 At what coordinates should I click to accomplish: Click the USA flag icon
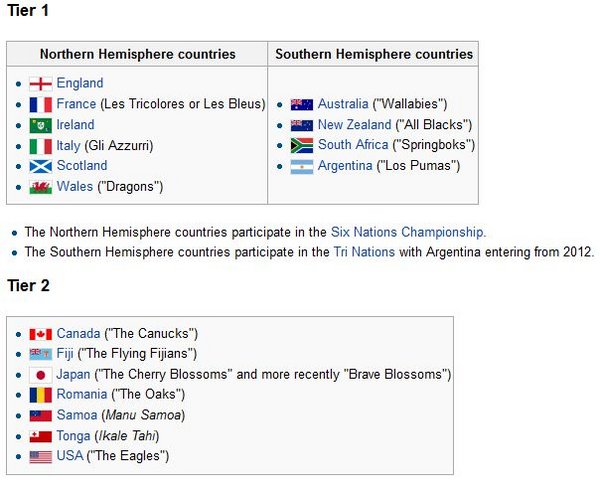[41, 457]
